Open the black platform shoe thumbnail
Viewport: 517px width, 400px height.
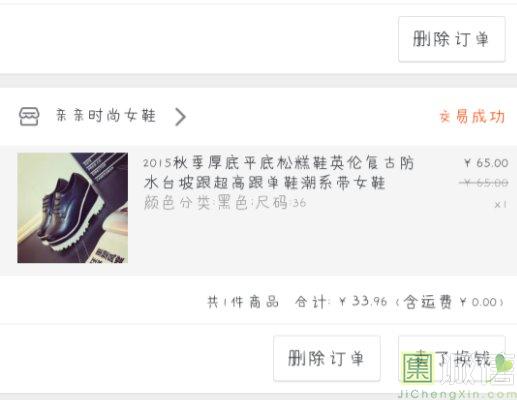point(73,208)
